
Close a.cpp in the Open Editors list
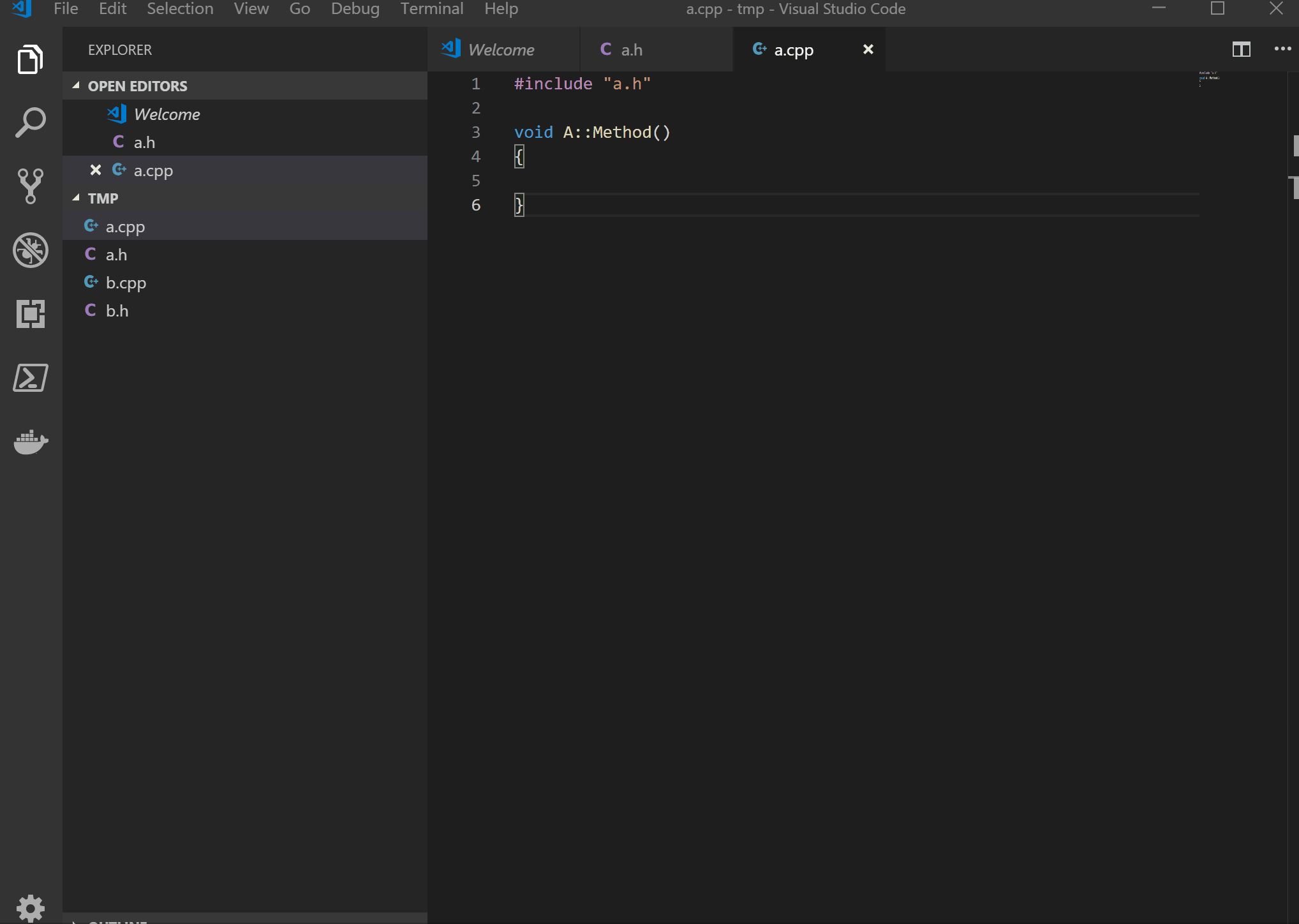pos(96,170)
